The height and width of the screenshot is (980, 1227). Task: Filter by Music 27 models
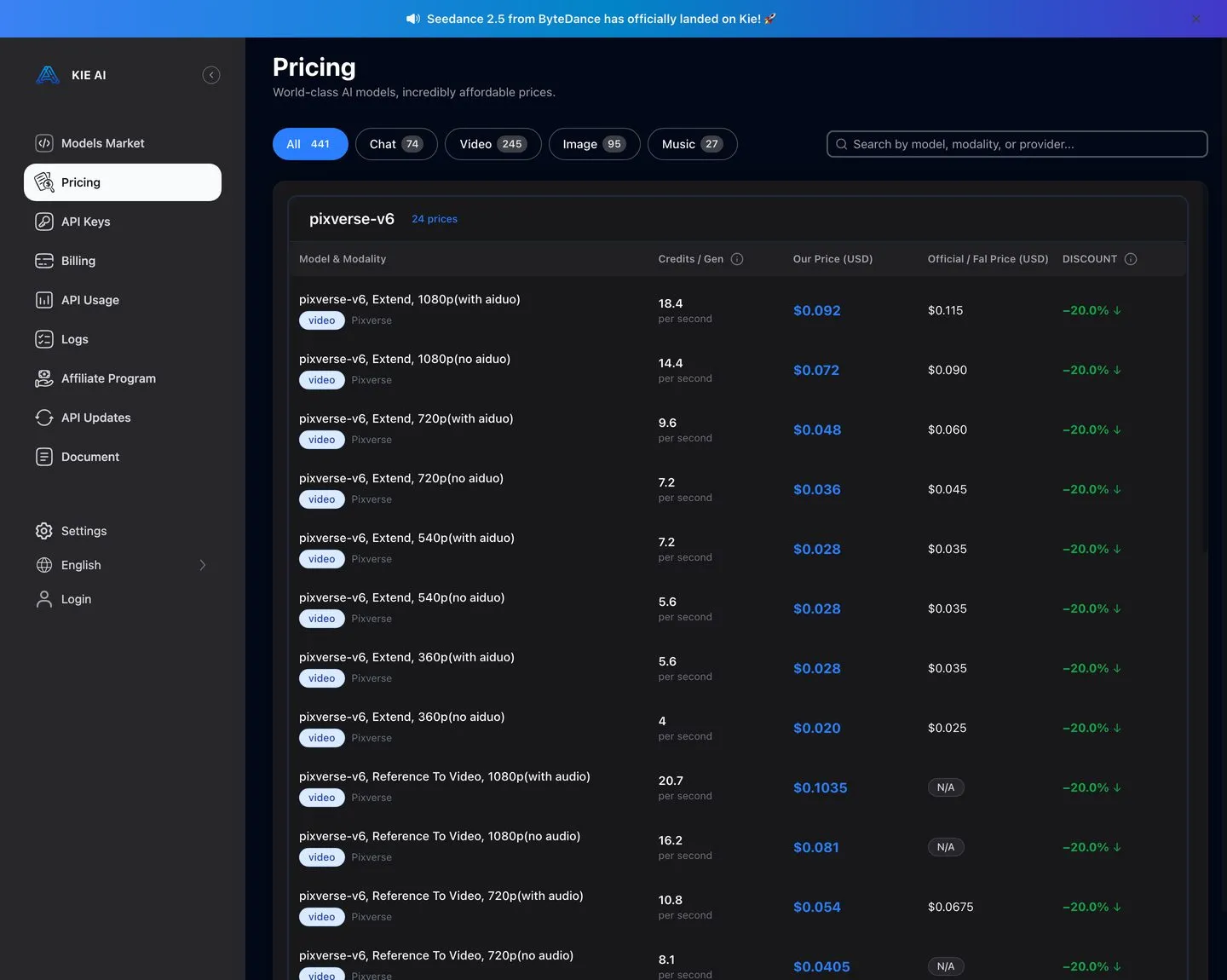click(x=692, y=144)
